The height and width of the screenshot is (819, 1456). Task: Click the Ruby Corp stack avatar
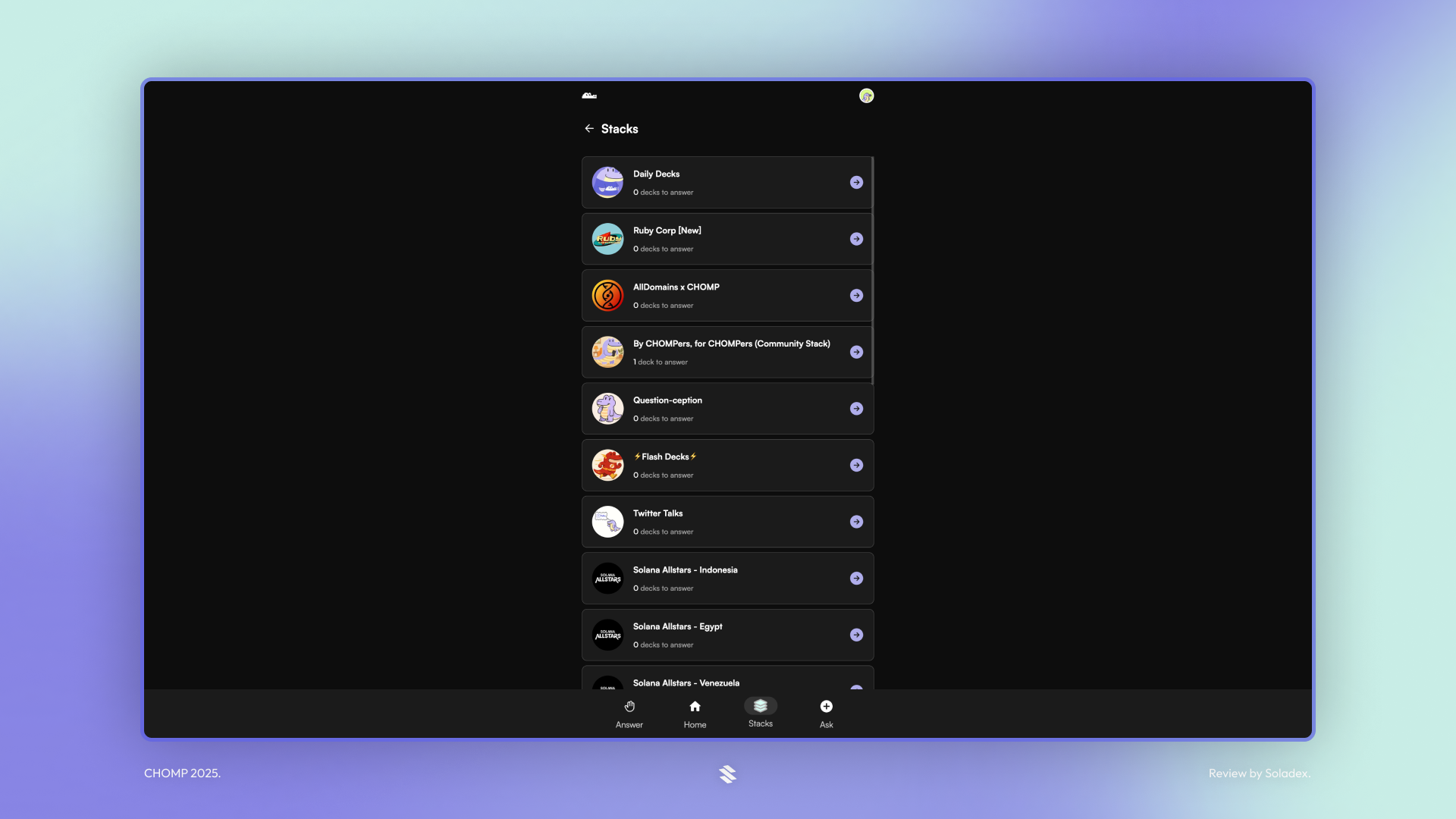pos(607,239)
